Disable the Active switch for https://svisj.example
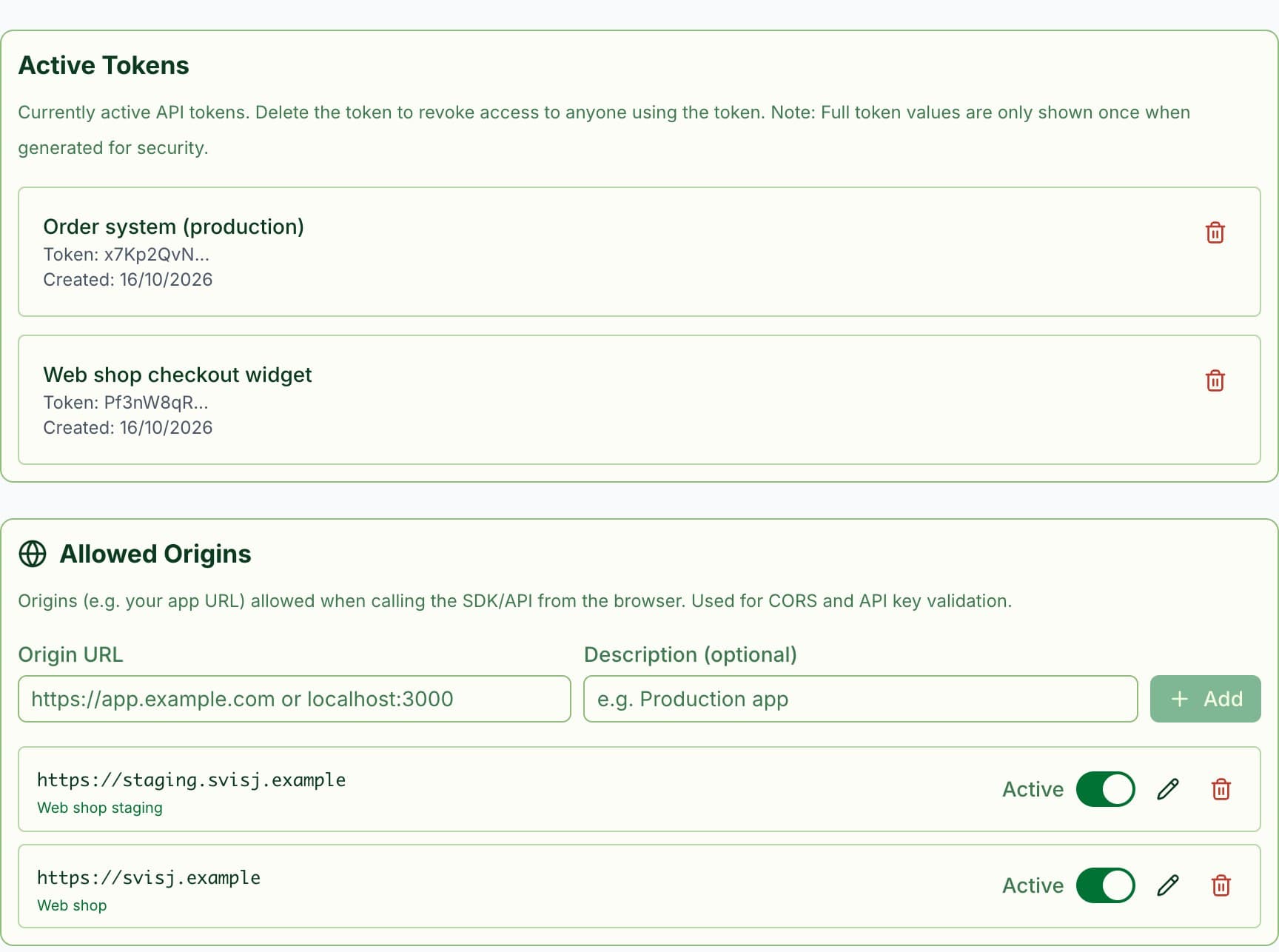Viewport: 1279px width, 952px height. pos(1105,885)
